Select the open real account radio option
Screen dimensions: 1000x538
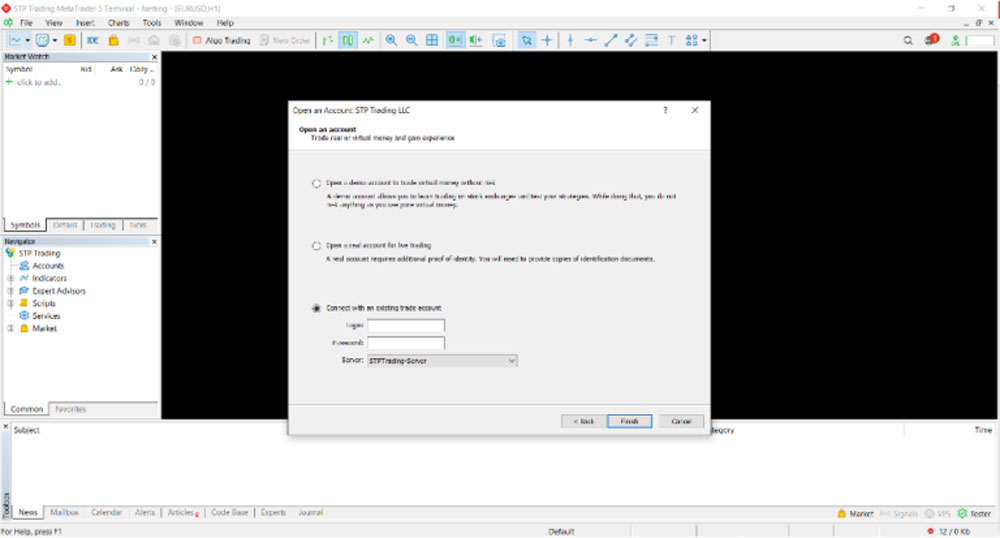pos(316,245)
